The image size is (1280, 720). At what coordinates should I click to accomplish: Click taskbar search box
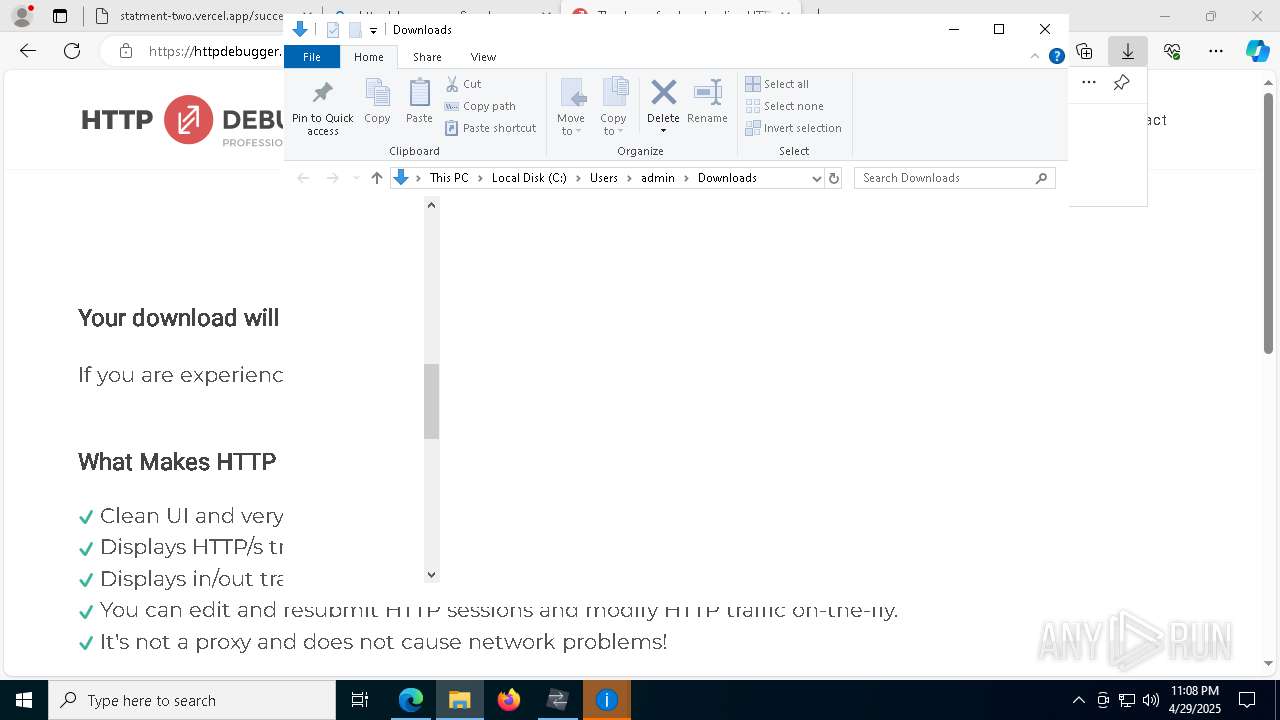tap(192, 700)
